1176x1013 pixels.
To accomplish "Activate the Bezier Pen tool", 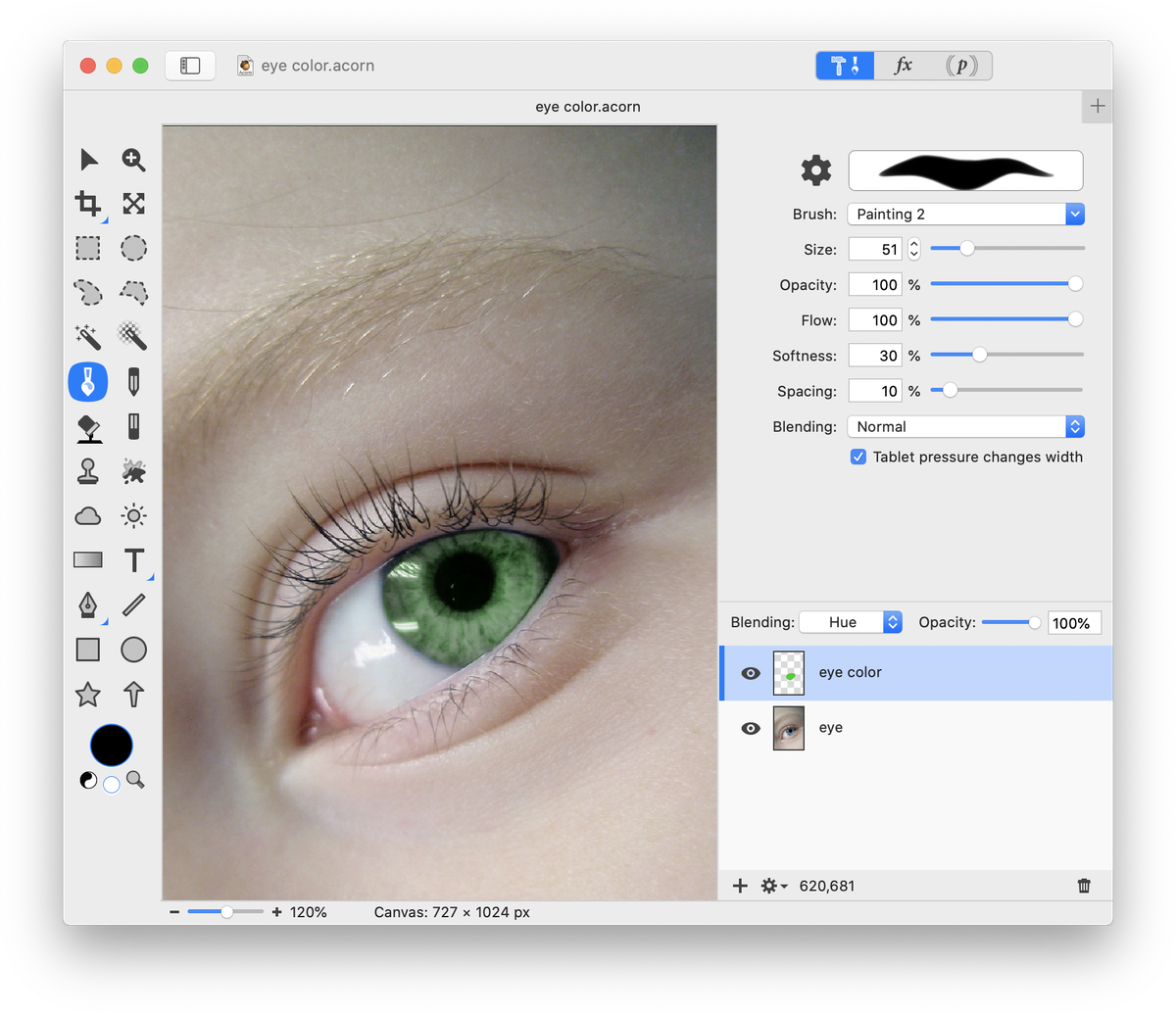I will 88,604.
